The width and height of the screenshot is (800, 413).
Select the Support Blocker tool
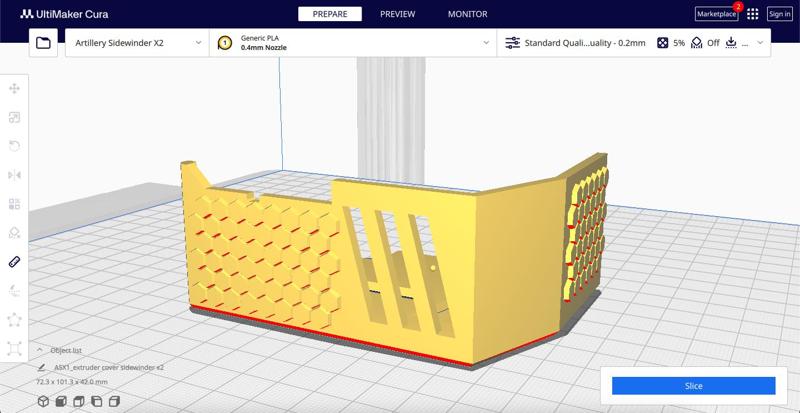[14, 233]
